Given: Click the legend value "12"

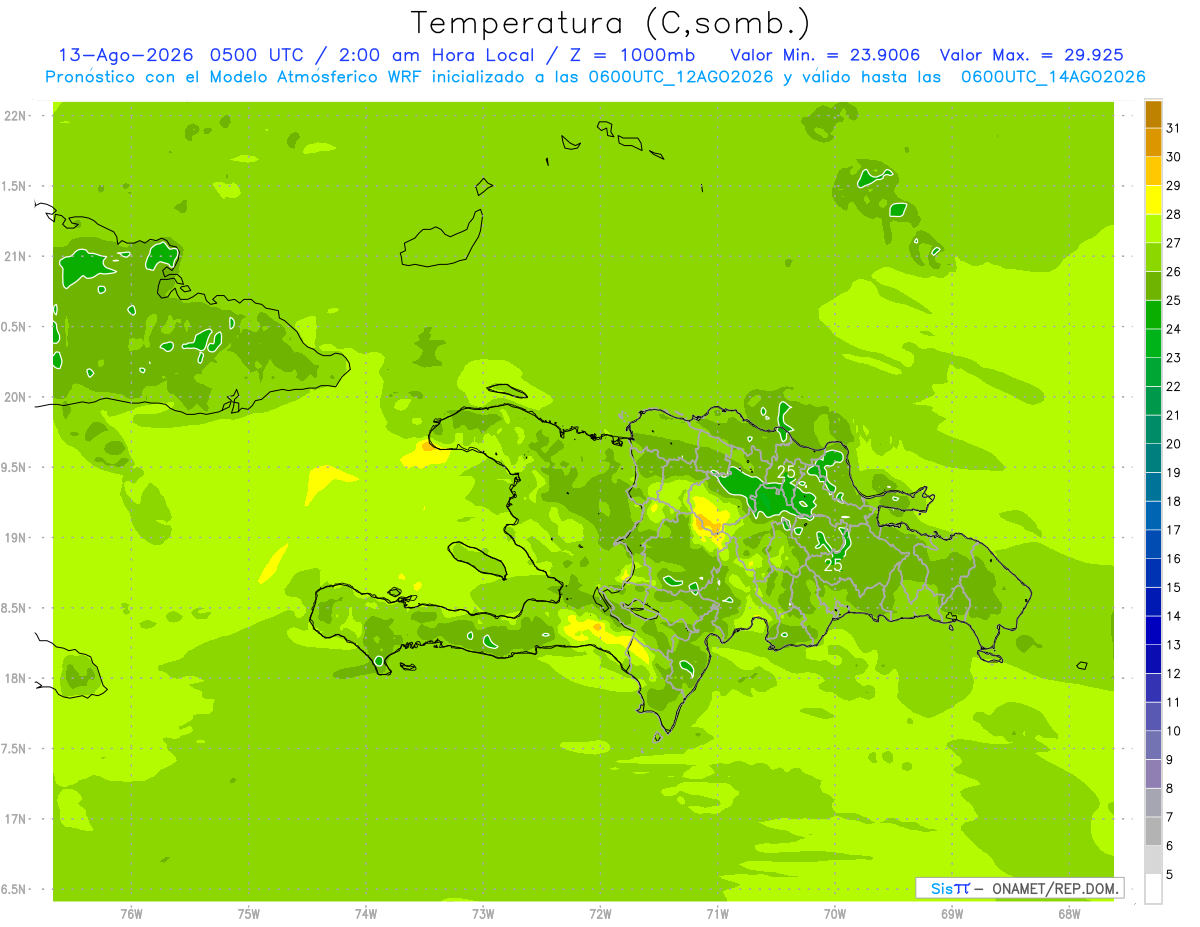Looking at the screenshot, I should [x=1173, y=674].
